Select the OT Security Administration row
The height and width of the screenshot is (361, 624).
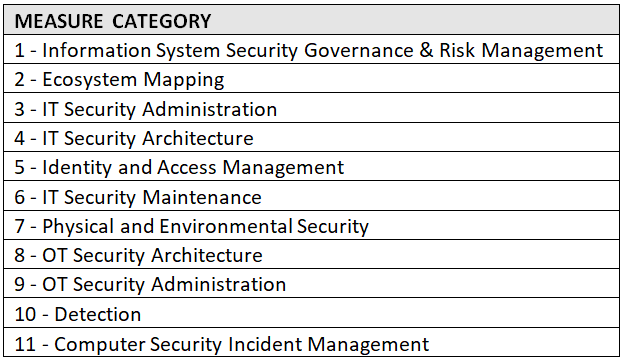coord(312,283)
